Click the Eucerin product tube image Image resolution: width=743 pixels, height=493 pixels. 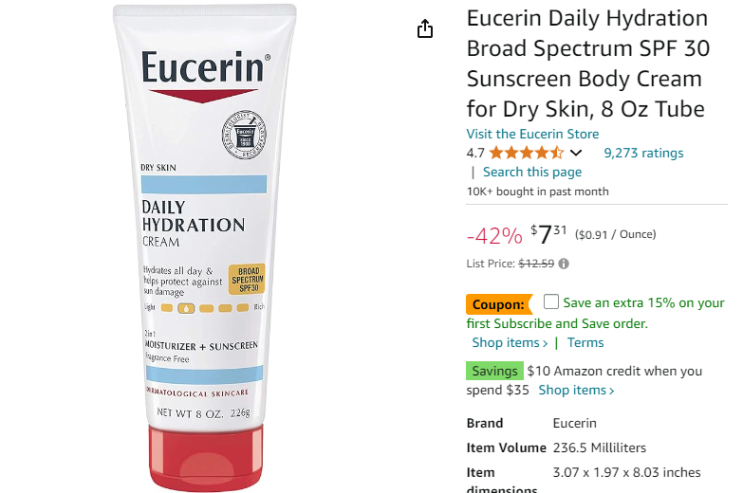pos(204,247)
